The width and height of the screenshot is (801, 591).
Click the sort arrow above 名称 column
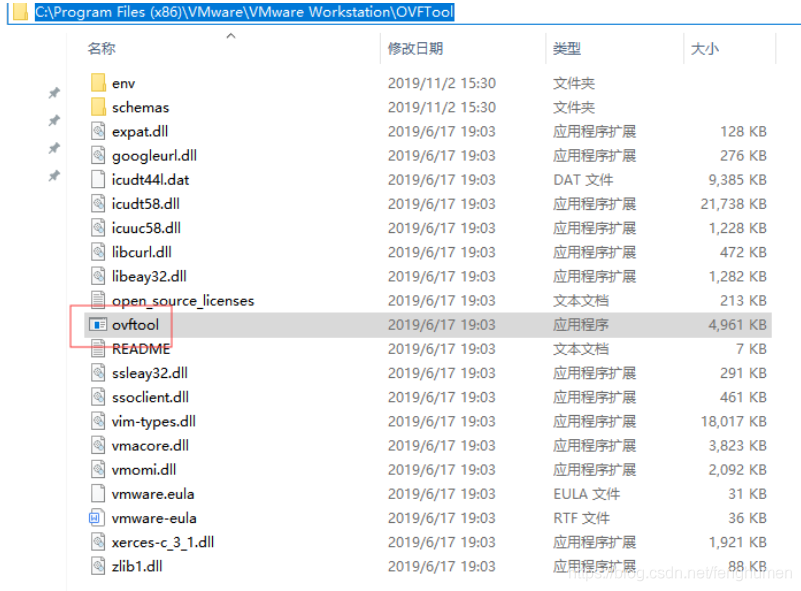231,36
